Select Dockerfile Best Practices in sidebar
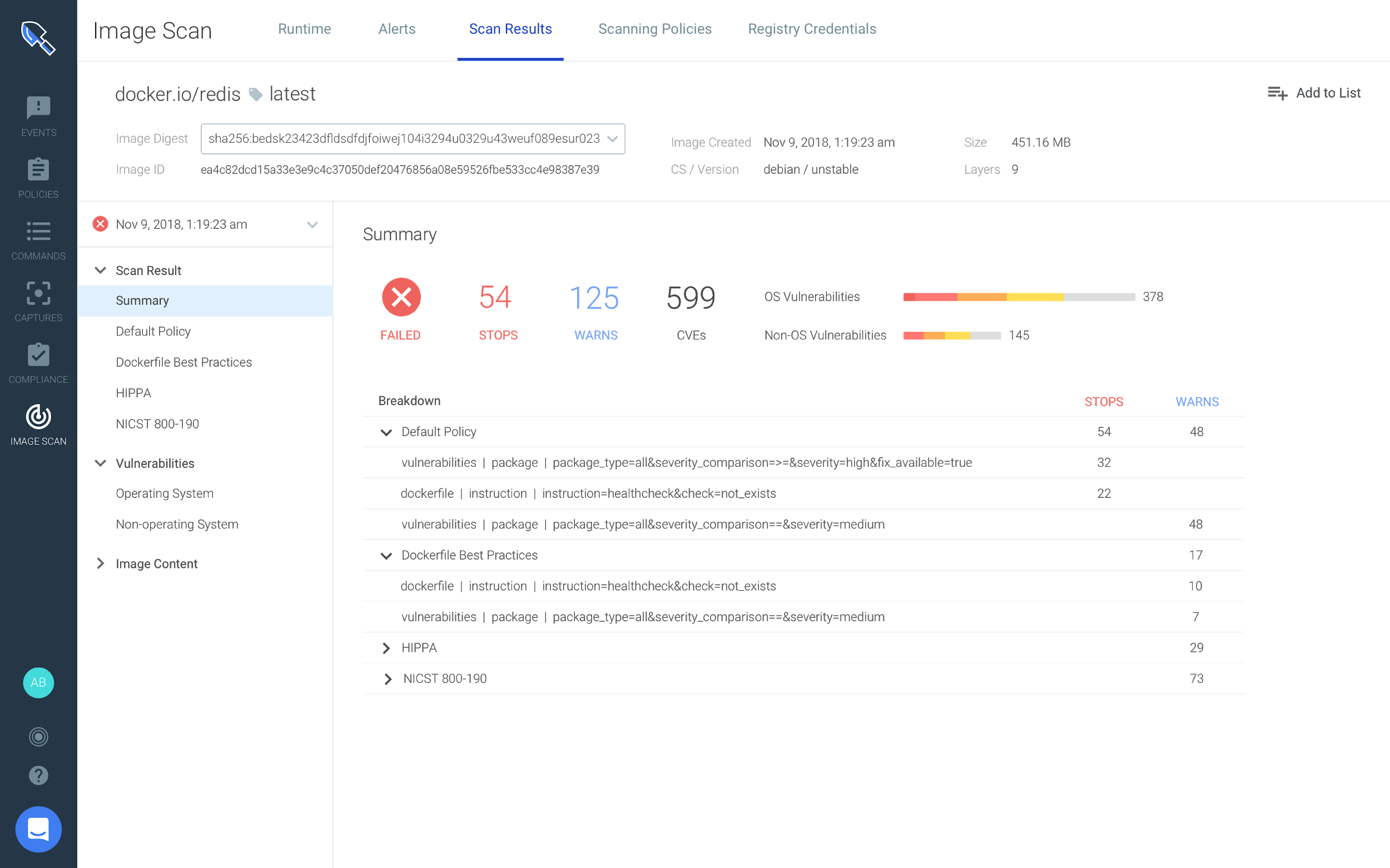The height and width of the screenshot is (868, 1390). 184,362
